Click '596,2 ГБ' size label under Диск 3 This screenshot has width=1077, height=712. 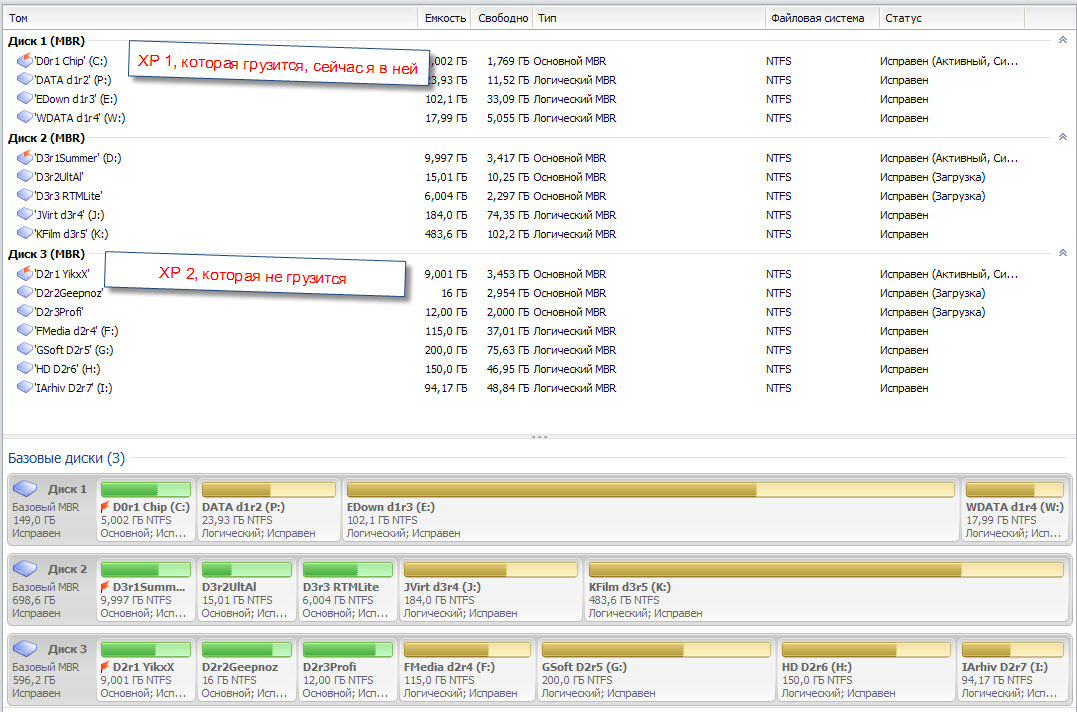point(34,680)
